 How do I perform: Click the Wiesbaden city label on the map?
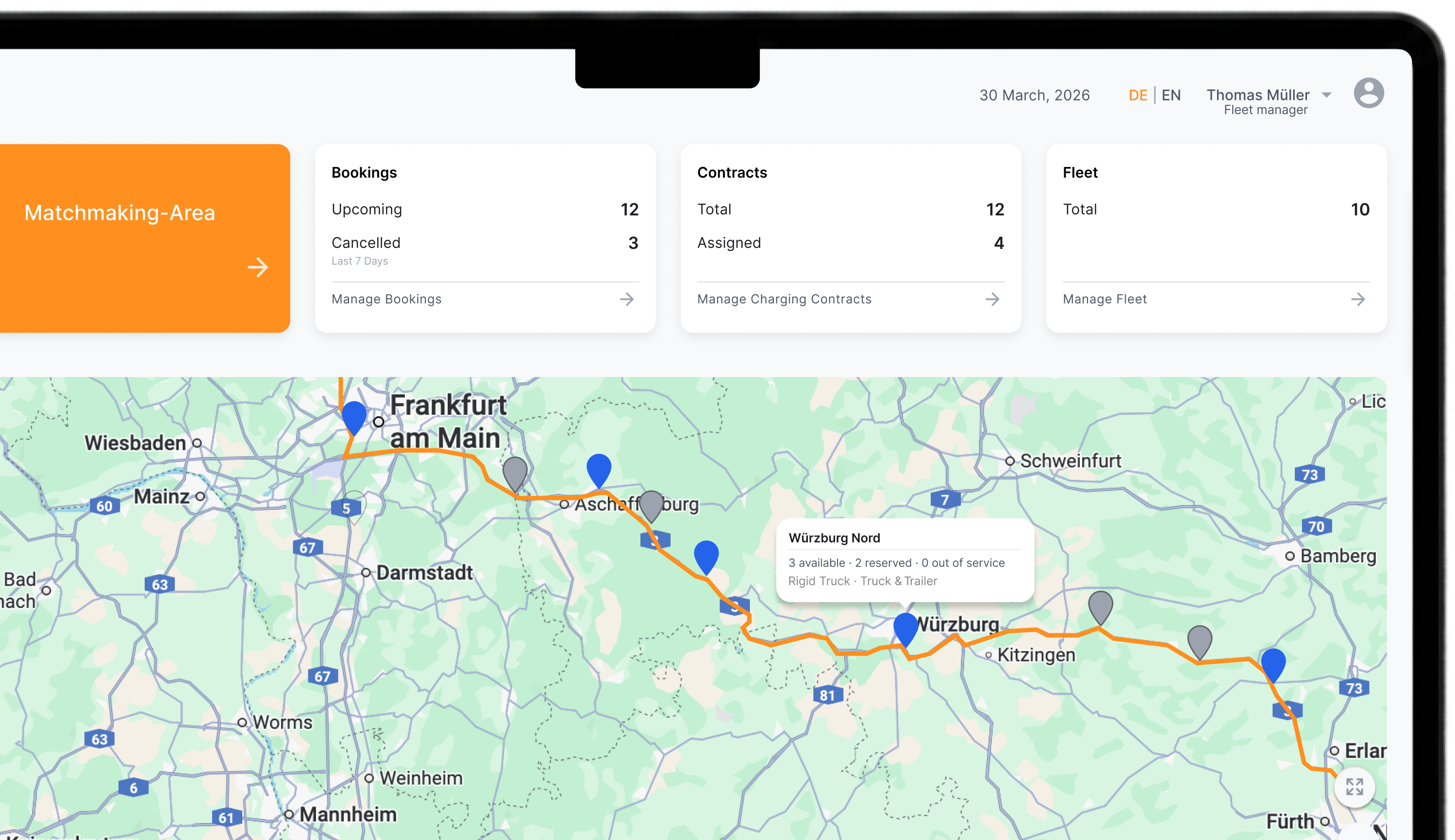(135, 443)
